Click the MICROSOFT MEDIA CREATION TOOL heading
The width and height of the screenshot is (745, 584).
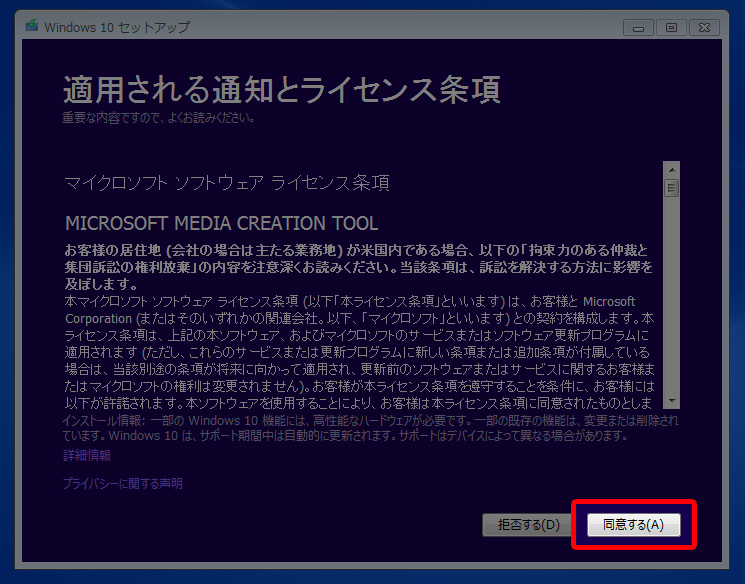pyautogui.click(x=221, y=222)
